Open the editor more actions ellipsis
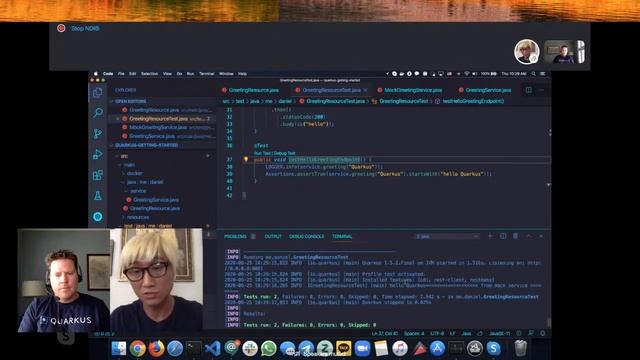Viewport: 640px width, 360px height. coord(542,90)
